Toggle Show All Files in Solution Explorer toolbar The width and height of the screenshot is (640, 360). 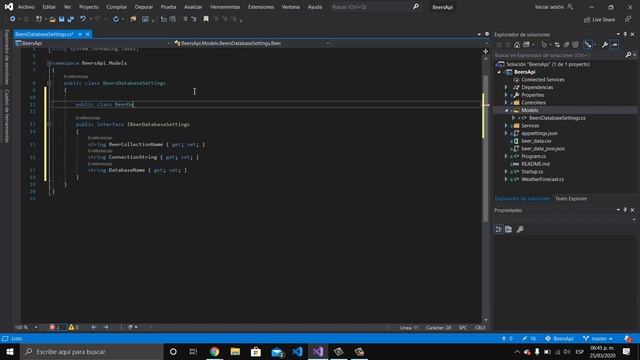576,45
